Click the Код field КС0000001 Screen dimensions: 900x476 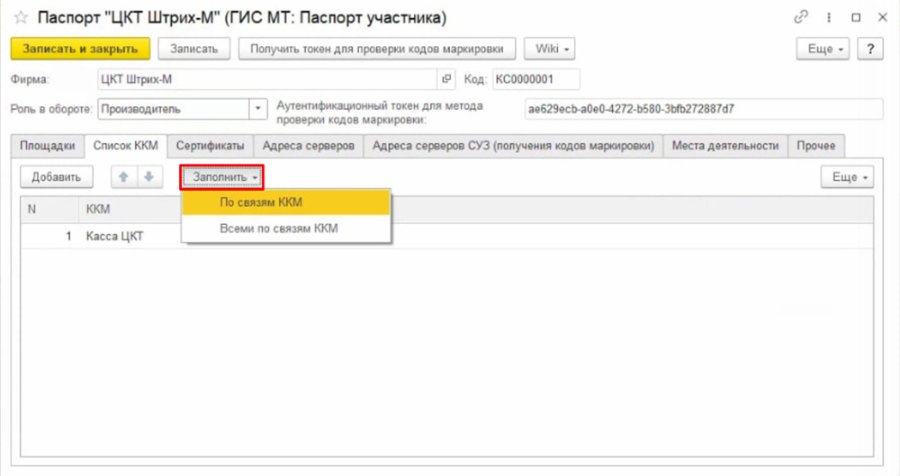coord(536,79)
